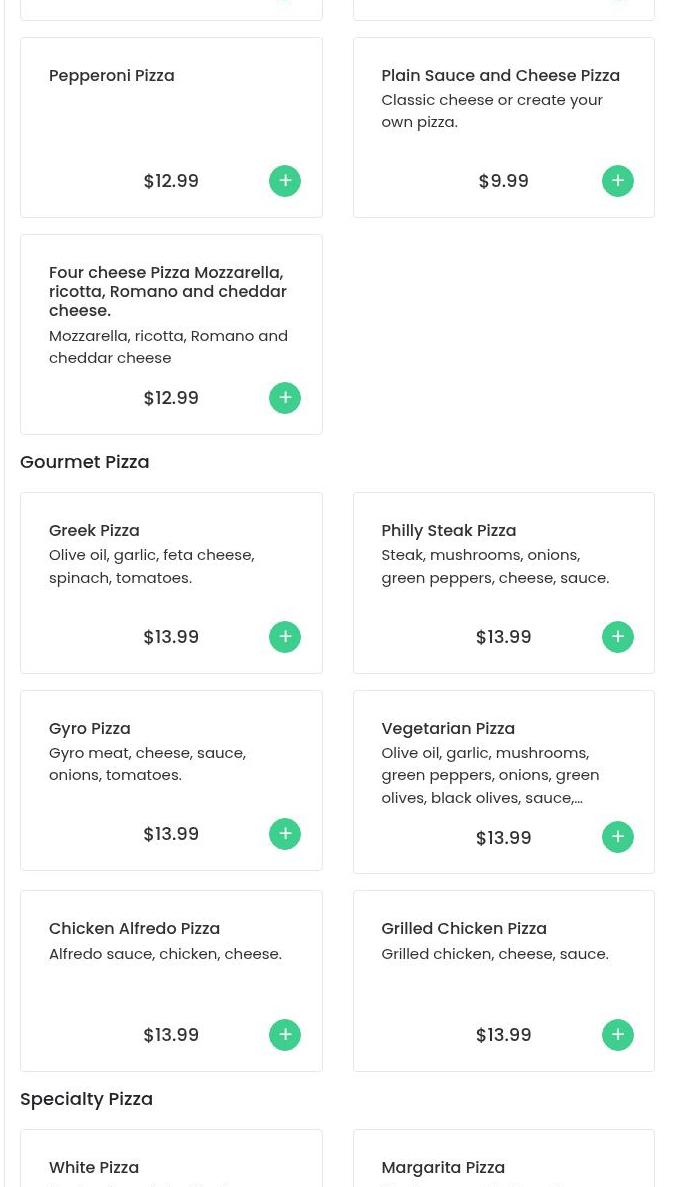The width and height of the screenshot is (690, 1187).
Task: Click the Gourmet Pizza section heading
Action: pyautogui.click(x=84, y=462)
